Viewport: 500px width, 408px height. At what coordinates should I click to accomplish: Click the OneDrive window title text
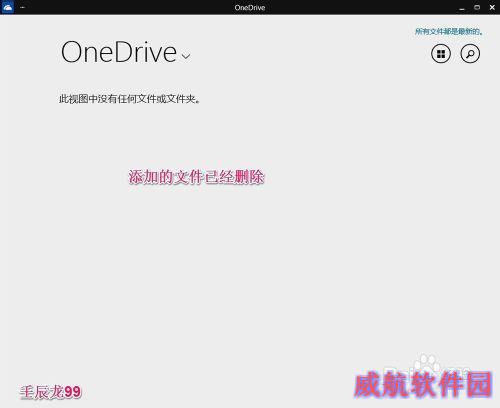250,8
